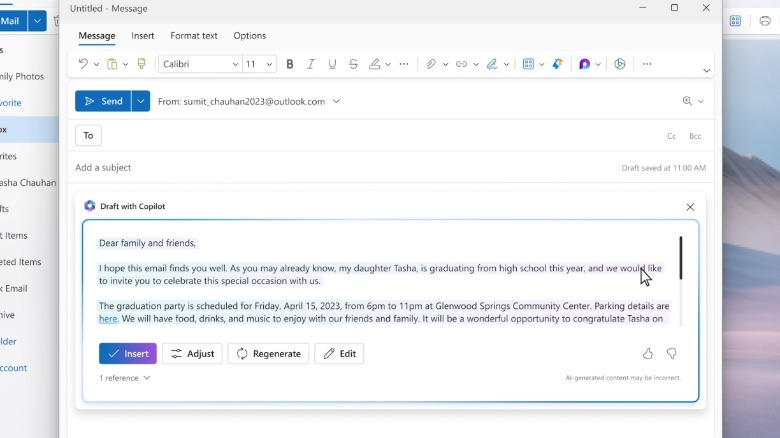Click the Apps grid icon in toolbar
This screenshot has width=780, height=438.
528,64
